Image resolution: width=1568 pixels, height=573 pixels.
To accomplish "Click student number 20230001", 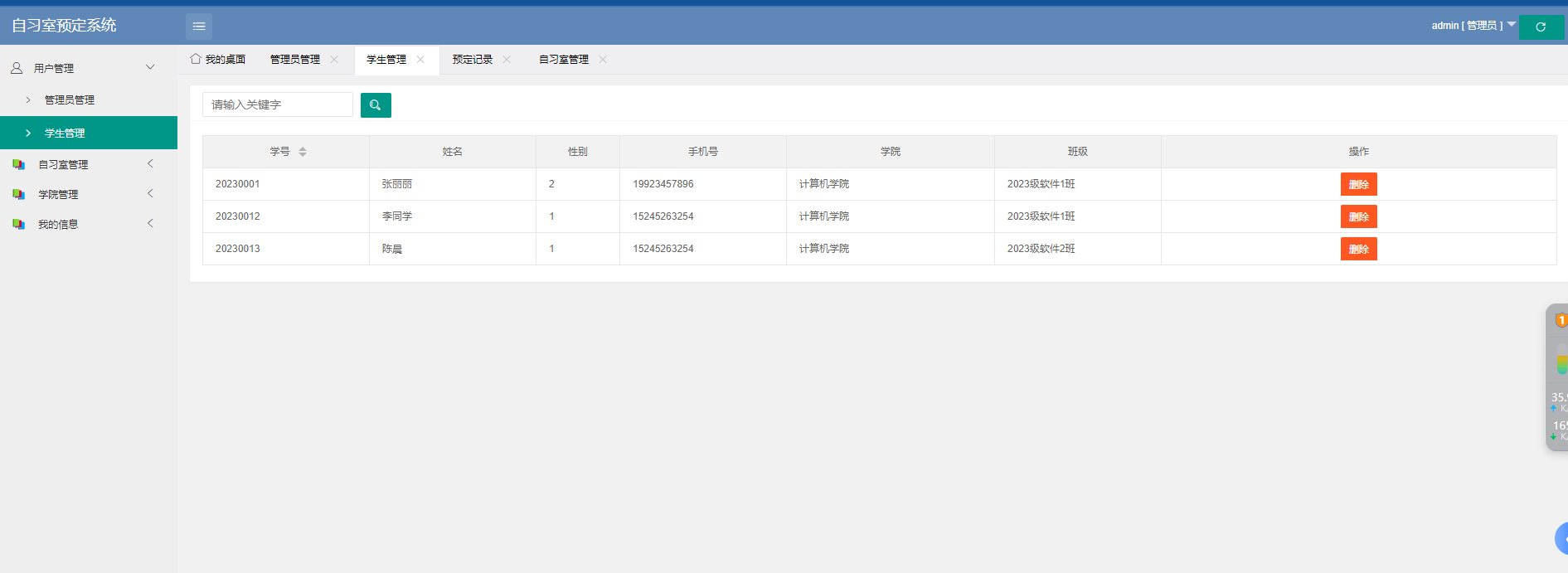I will (238, 184).
